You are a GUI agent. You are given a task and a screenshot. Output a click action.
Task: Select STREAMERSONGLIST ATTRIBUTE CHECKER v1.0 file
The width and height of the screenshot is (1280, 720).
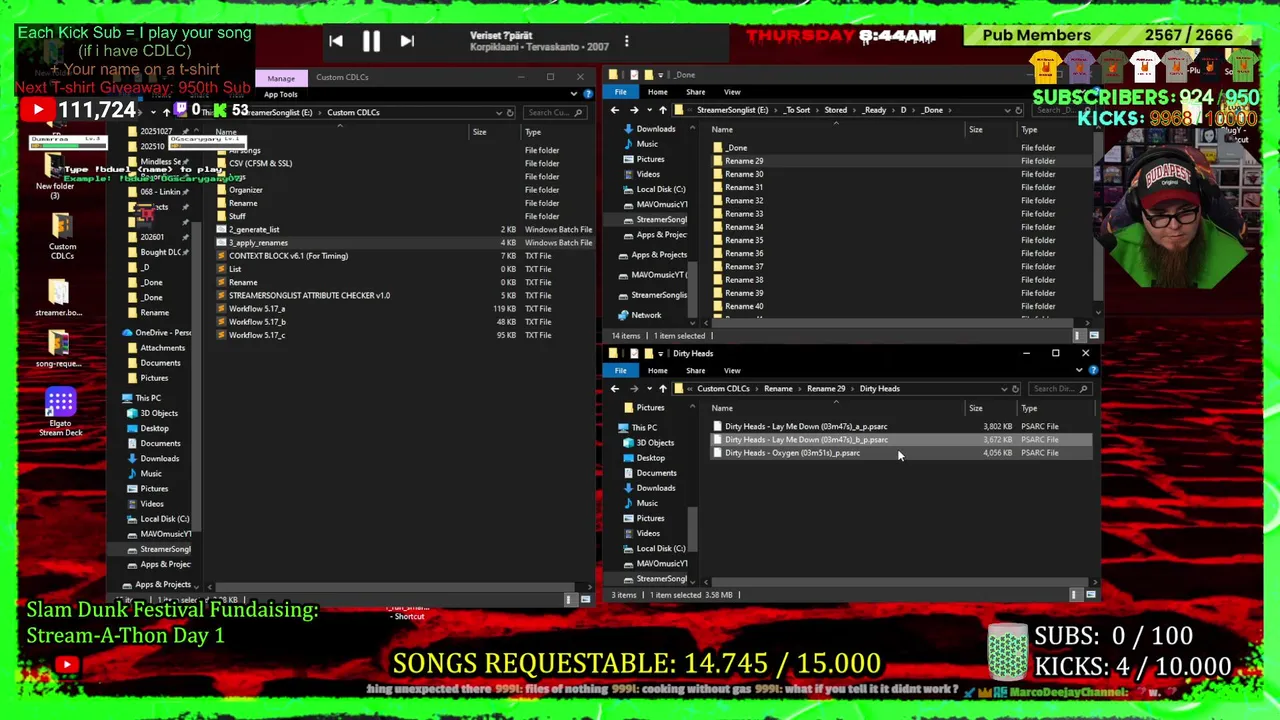pyautogui.click(x=309, y=296)
